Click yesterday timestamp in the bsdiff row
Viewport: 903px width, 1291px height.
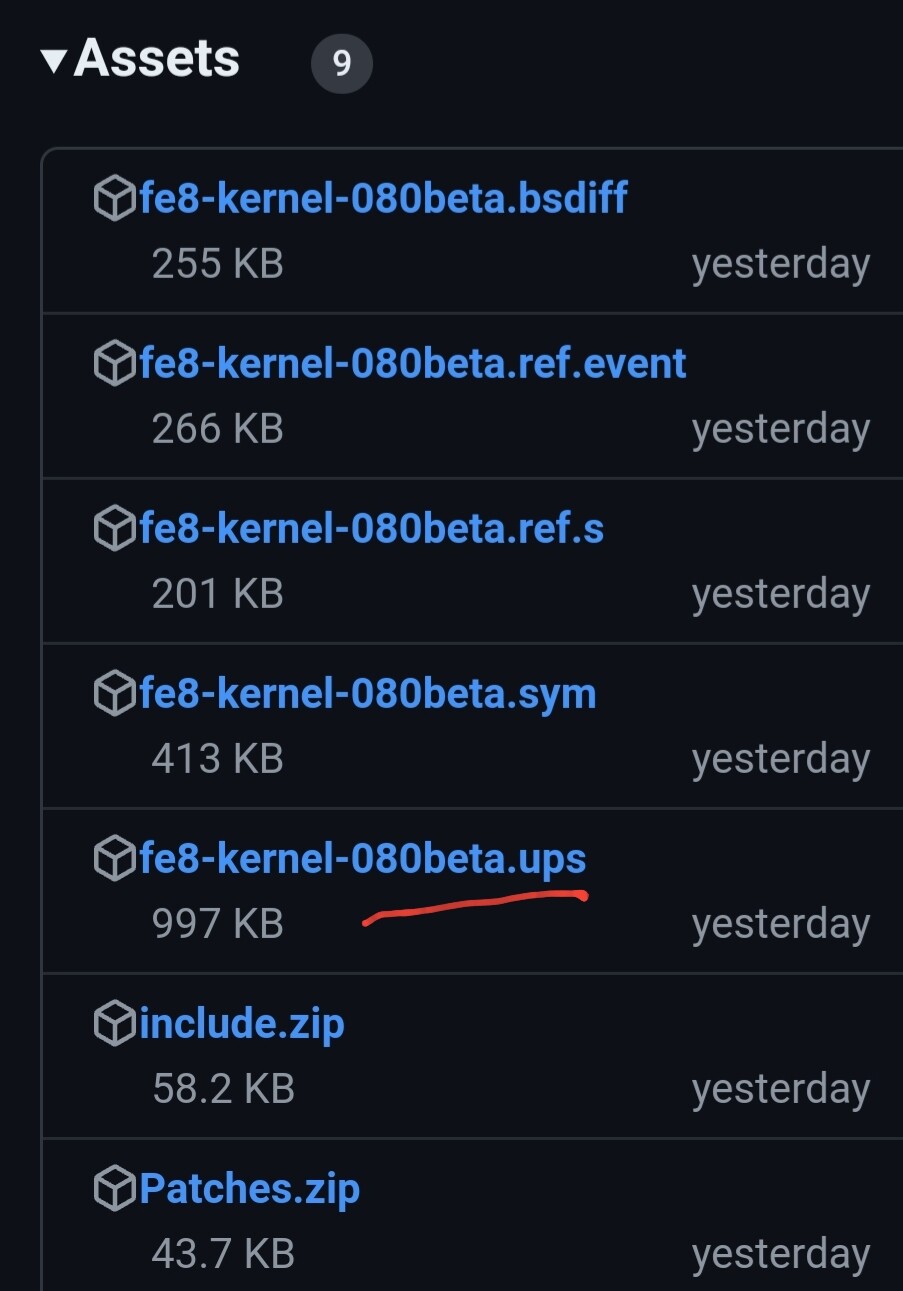tap(780, 264)
